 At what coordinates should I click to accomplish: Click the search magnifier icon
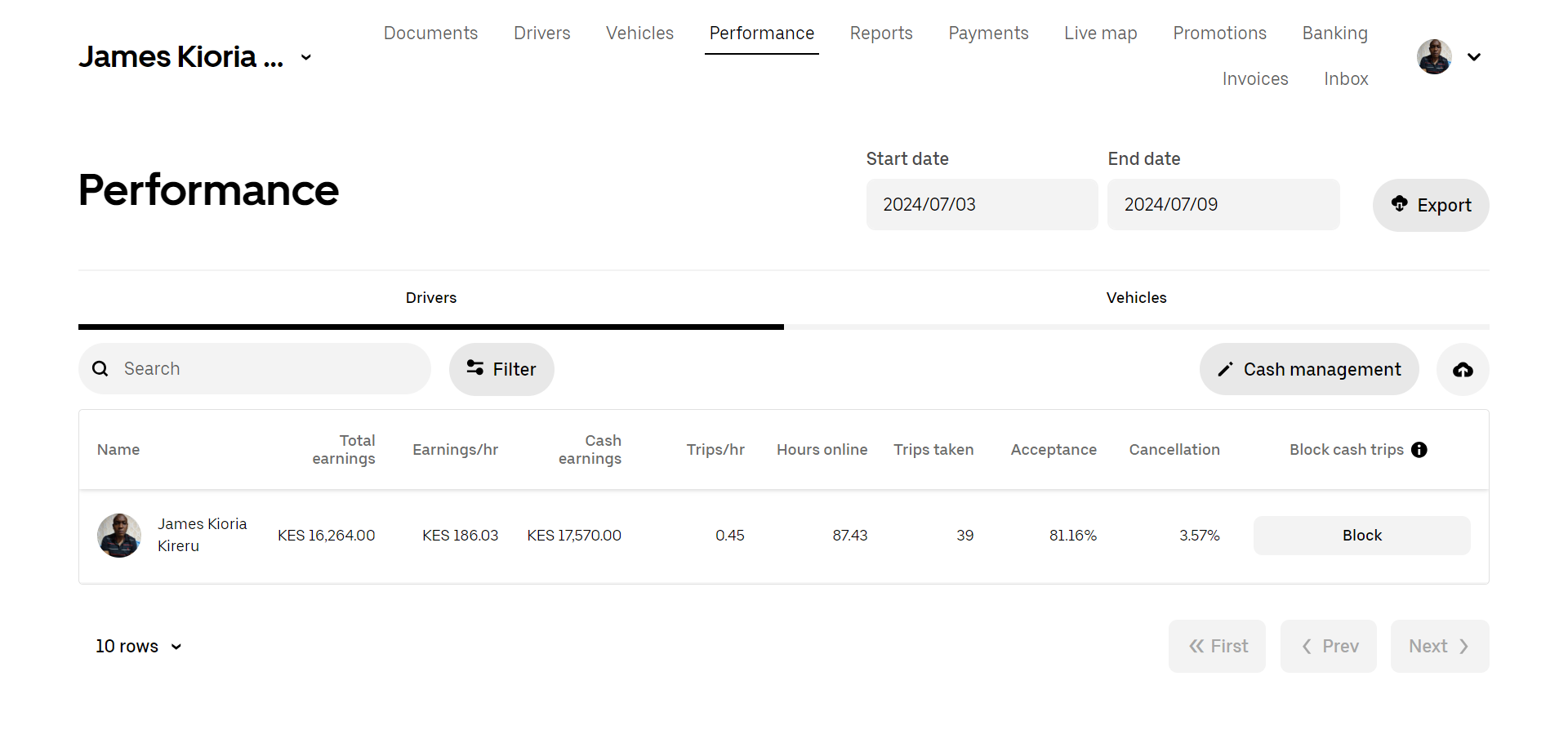click(100, 369)
